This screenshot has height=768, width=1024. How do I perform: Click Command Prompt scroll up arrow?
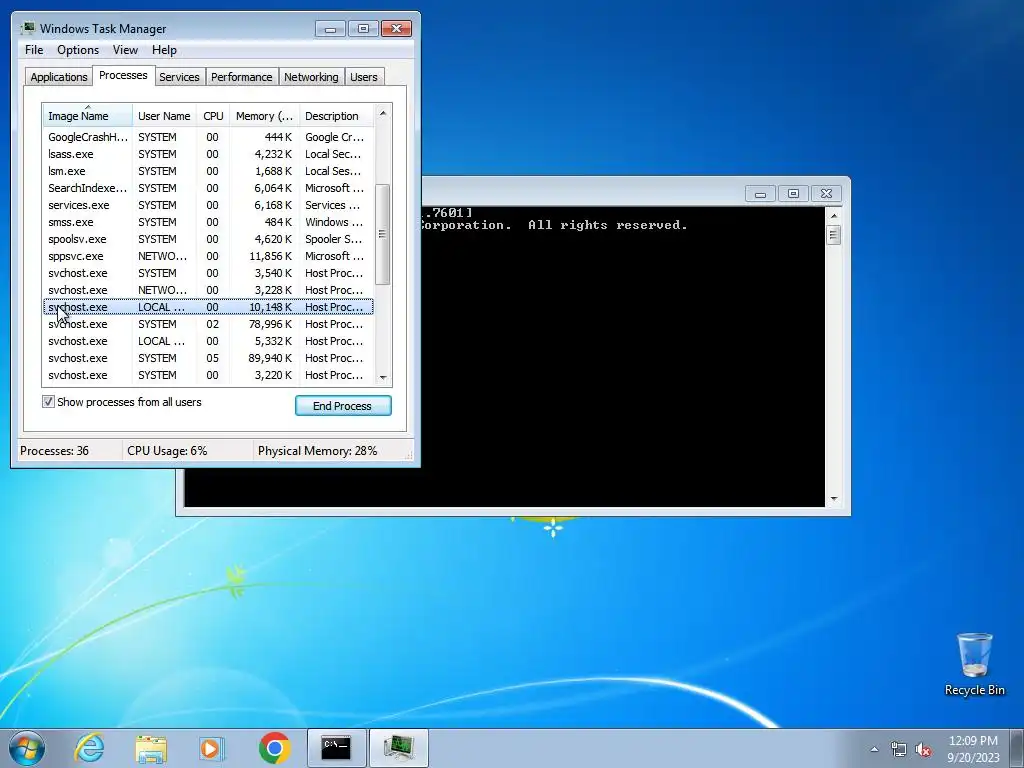pyautogui.click(x=833, y=216)
